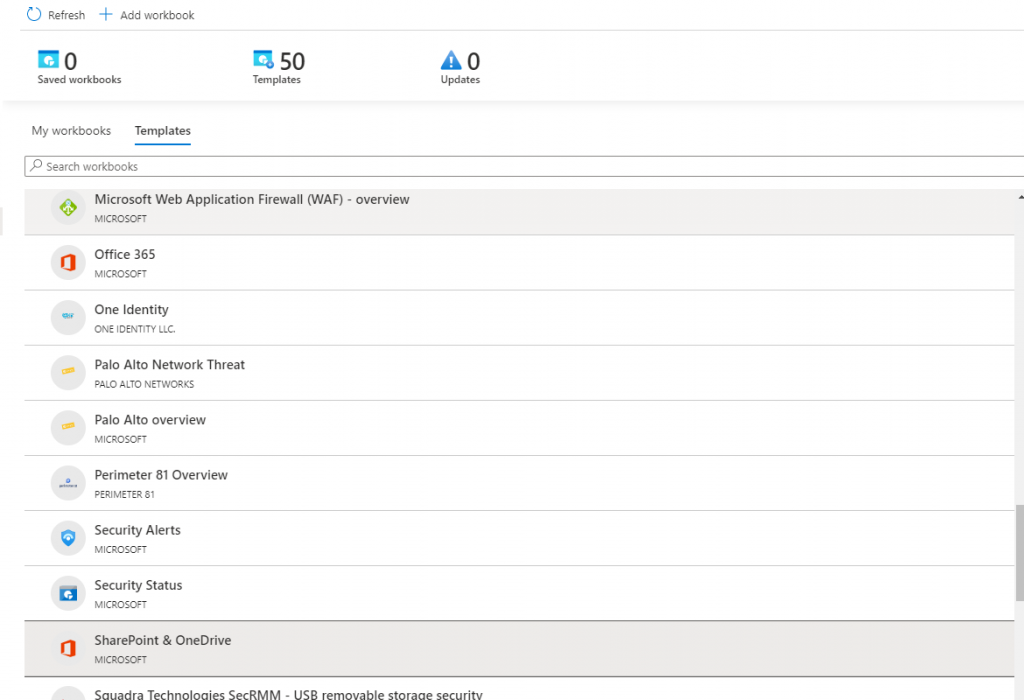Image resolution: width=1024 pixels, height=700 pixels.
Task: Click the vertical scrollbar thumb
Action: (1019, 552)
